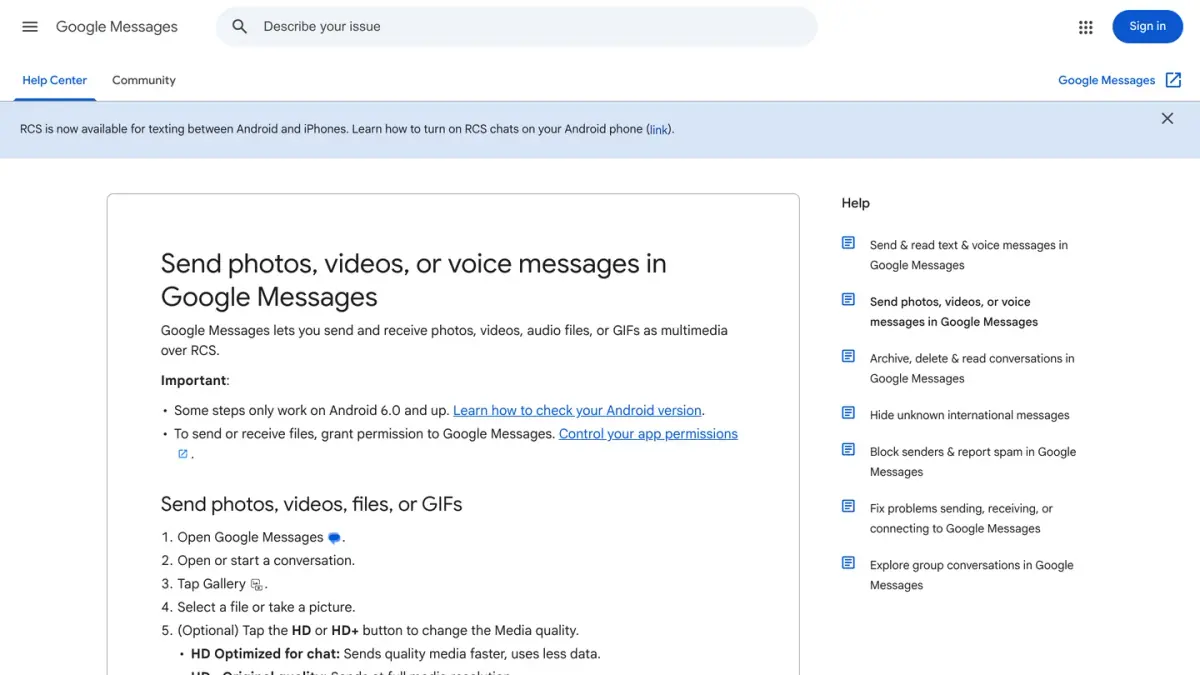The height and width of the screenshot is (675, 1200).
Task: Click the search magnifier icon
Action: coord(239,27)
